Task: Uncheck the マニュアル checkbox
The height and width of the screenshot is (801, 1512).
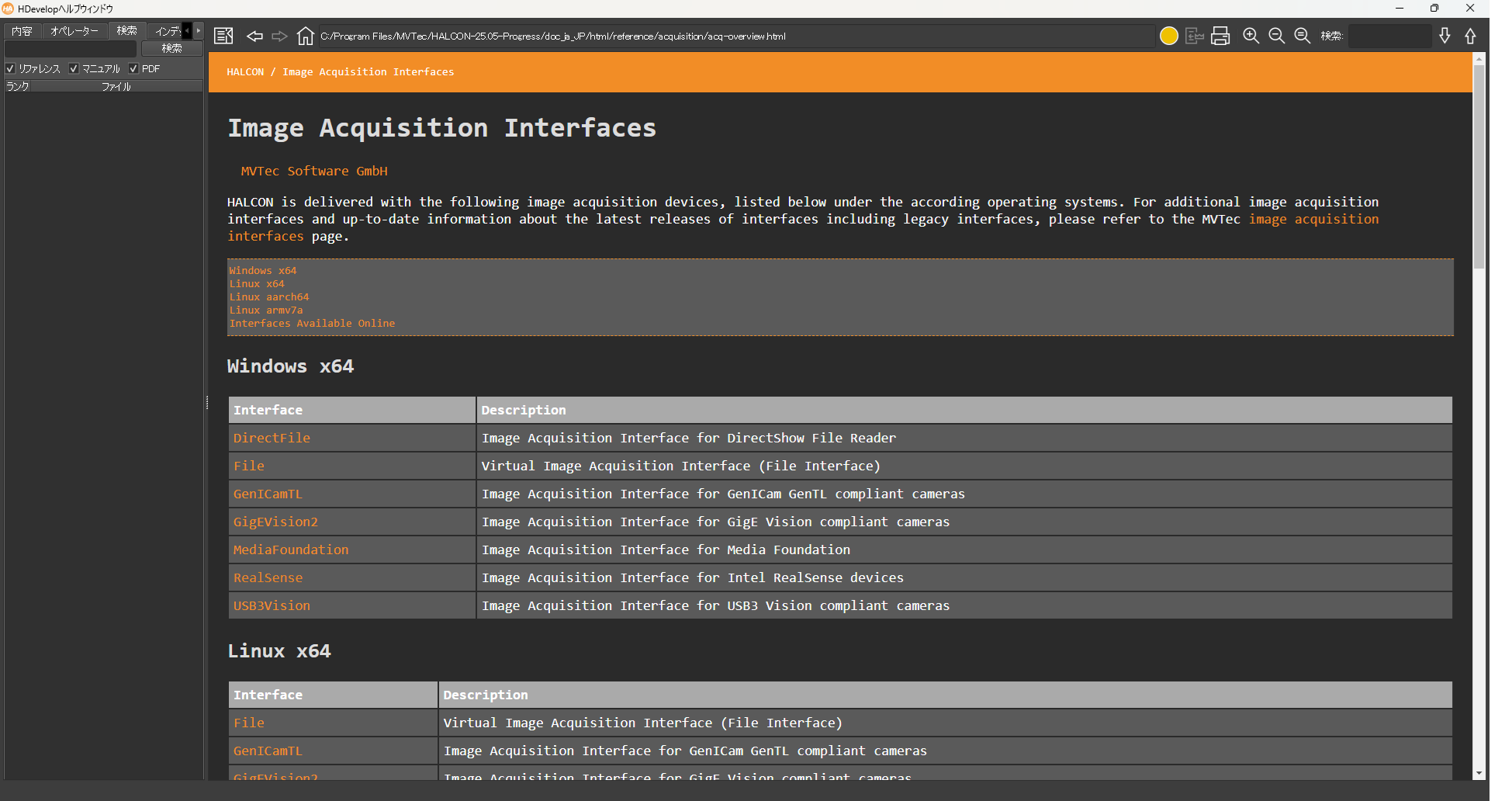Action: pyautogui.click(x=74, y=69)
